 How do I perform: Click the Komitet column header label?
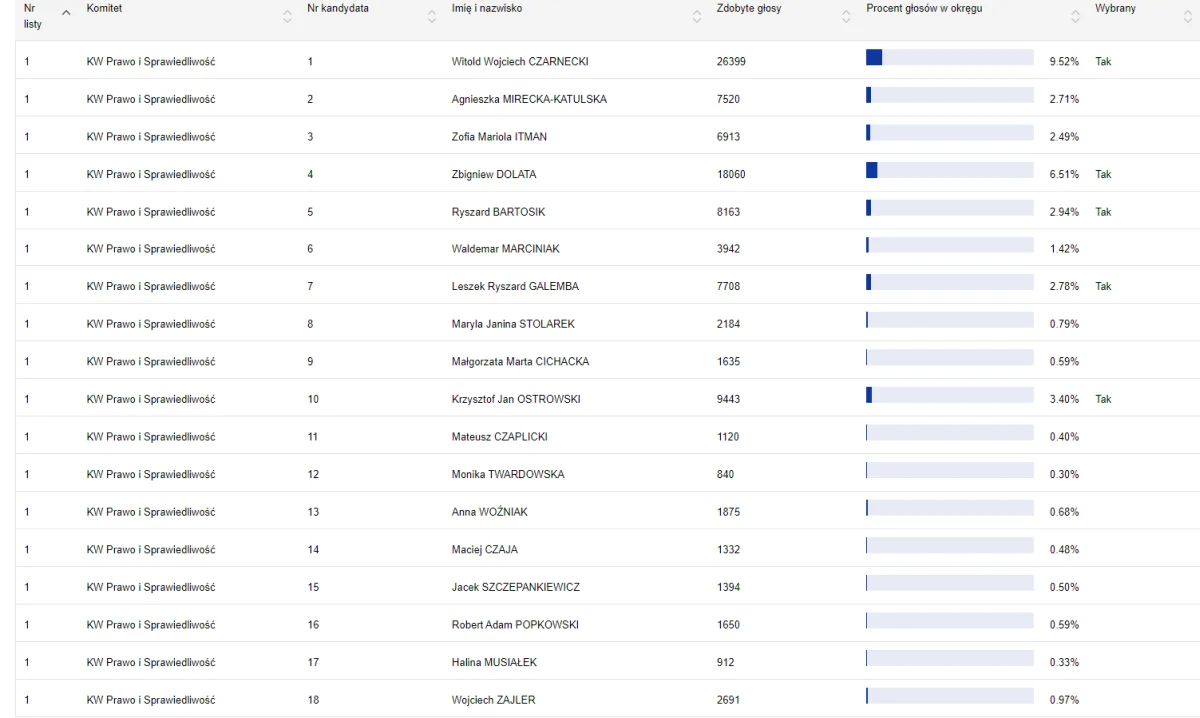coord(104,9)
